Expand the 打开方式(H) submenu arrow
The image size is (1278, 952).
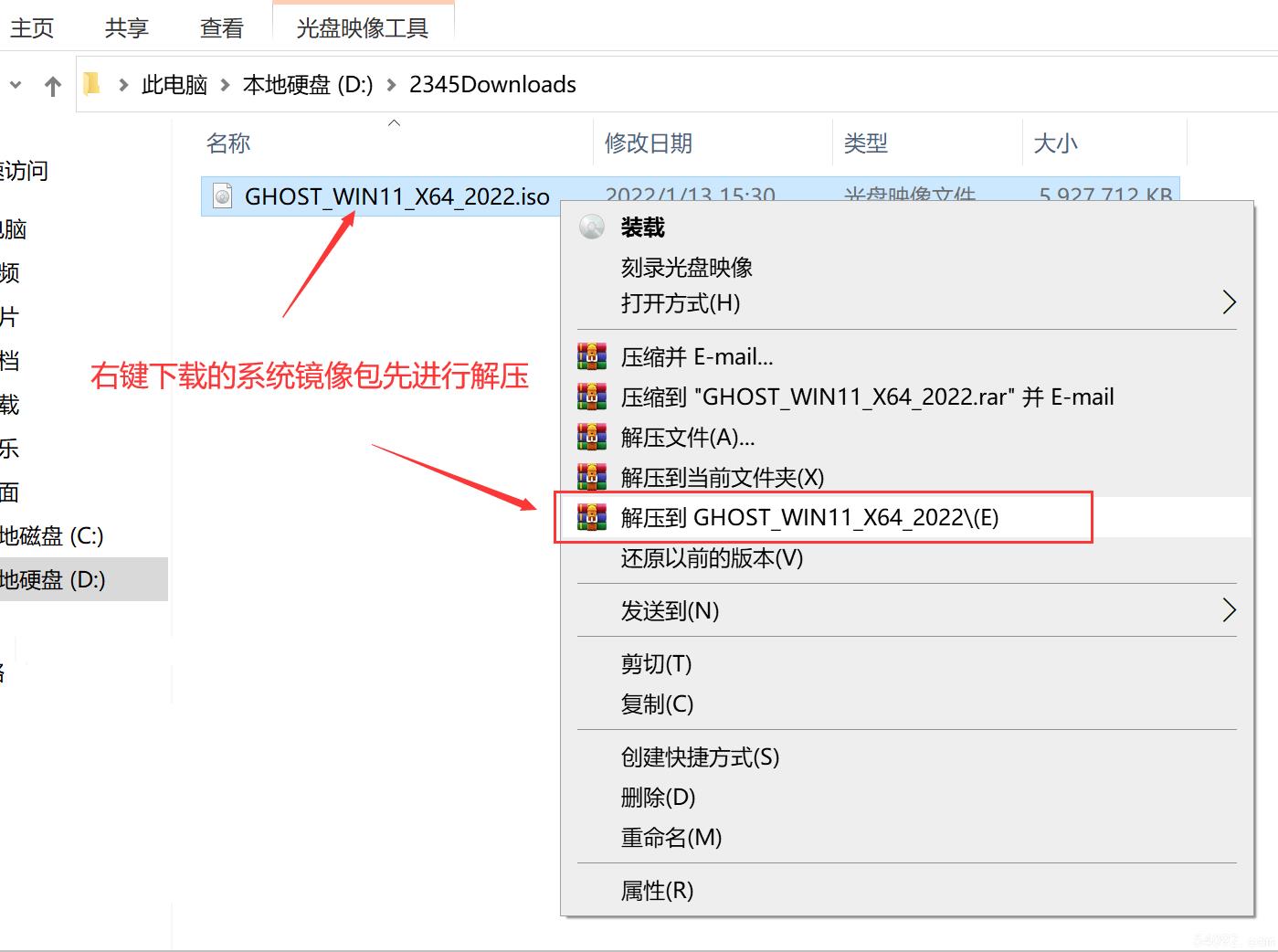(1229, 302)
